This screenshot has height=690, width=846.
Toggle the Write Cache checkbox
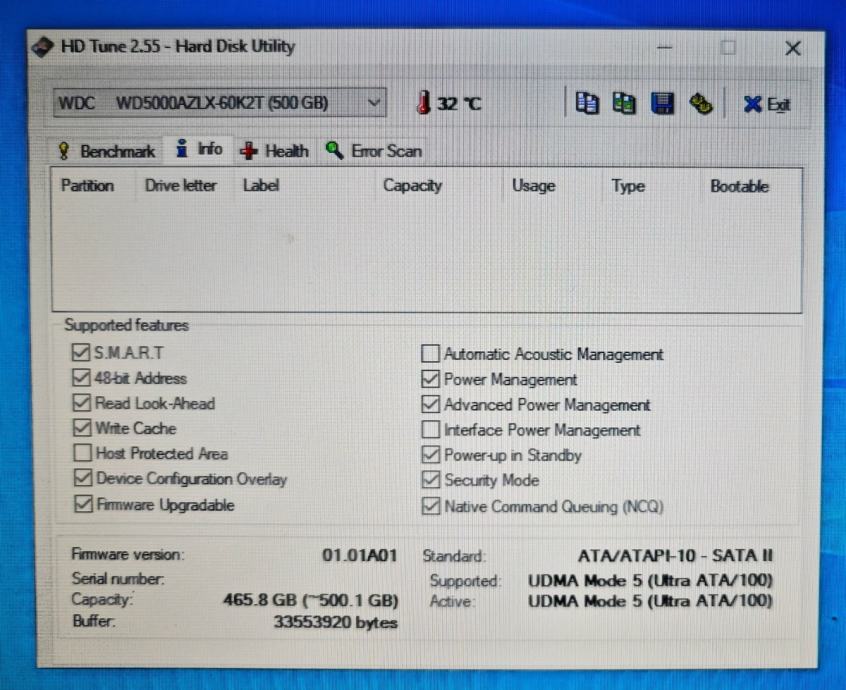pyautogui.click(x=82, y=428)
